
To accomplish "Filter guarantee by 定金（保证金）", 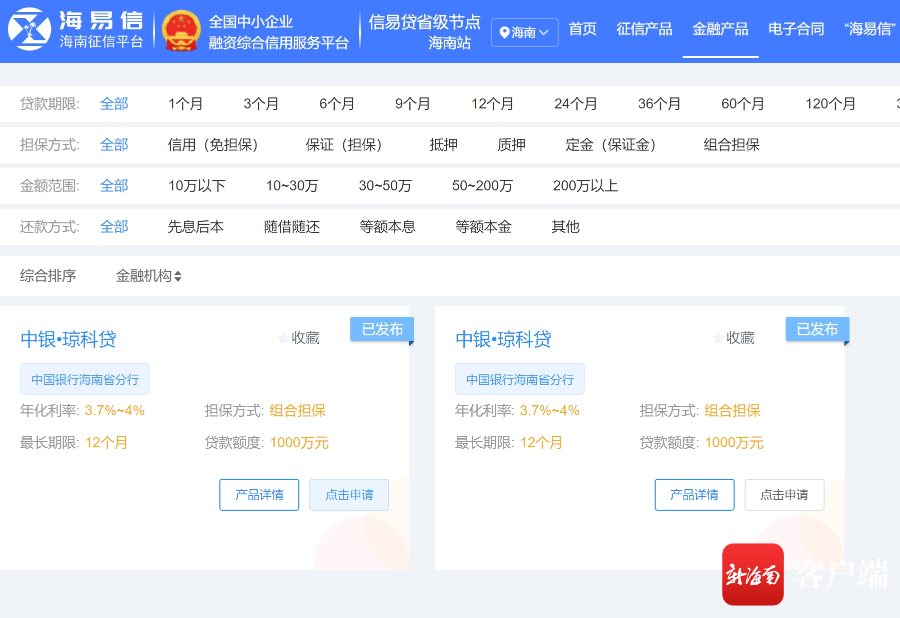I will tap(611, 145).
